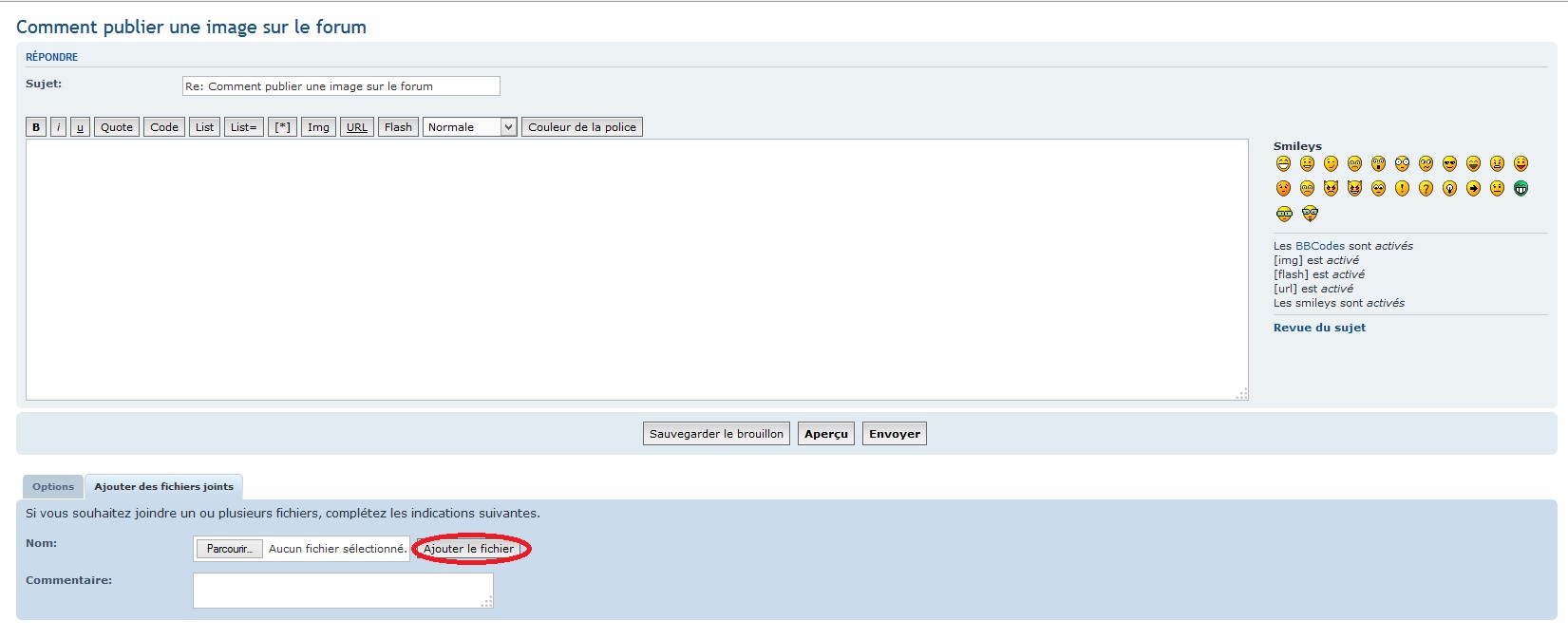Insert the sad frowning smiley in first row
This screenshot has width=1568, height=639.
[x=1355, y=164]
